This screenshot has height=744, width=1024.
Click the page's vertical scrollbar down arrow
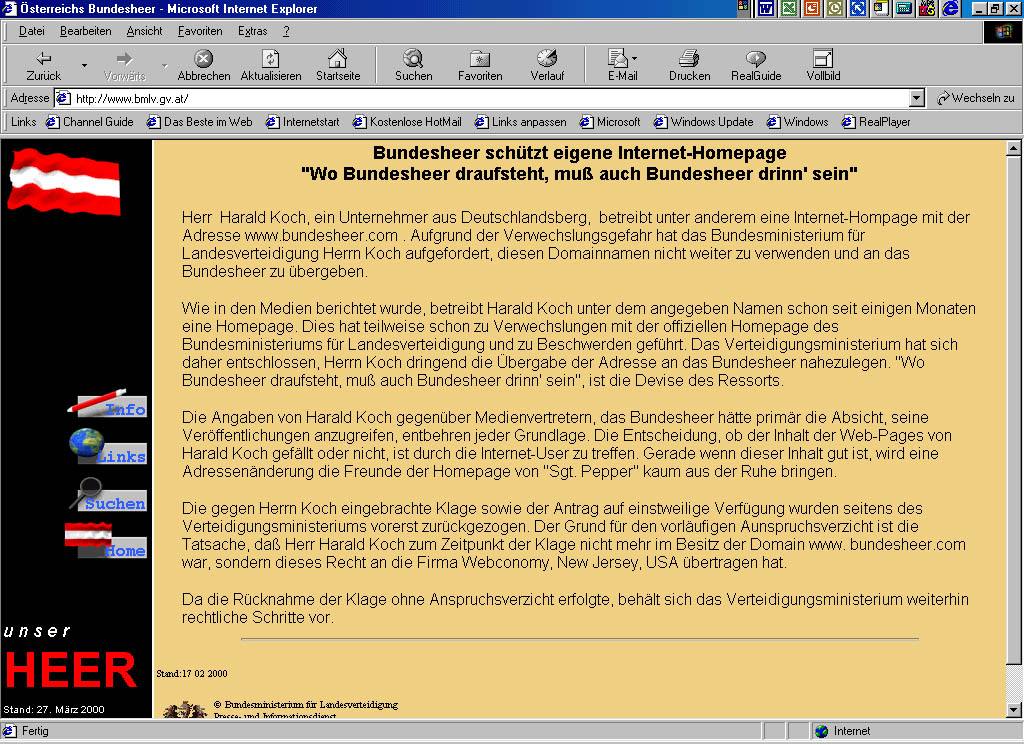[1013, 710]
